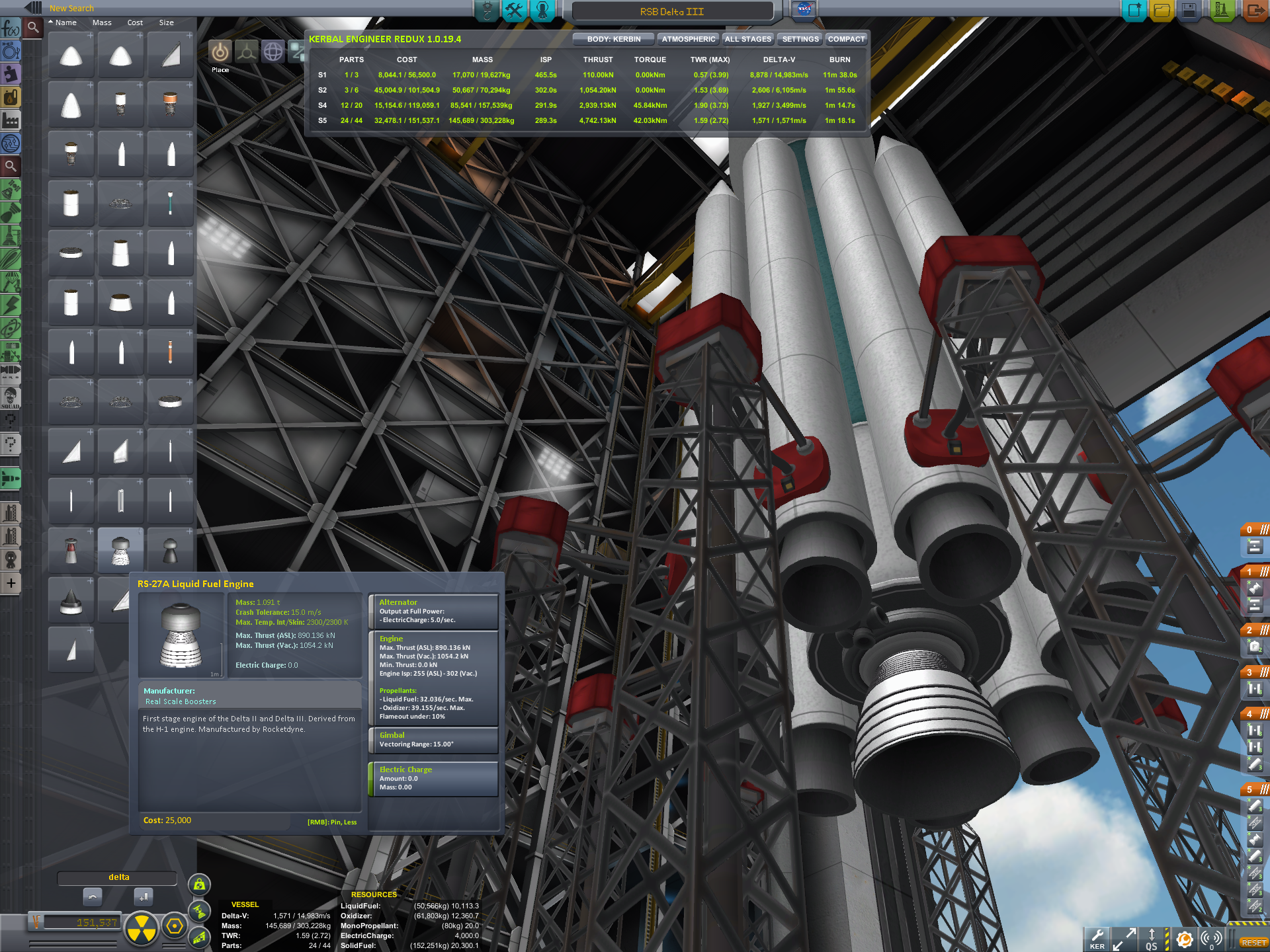This screenshot has height=952, width=1270.
Task: Click the New Search label
Action: (71, 9)
